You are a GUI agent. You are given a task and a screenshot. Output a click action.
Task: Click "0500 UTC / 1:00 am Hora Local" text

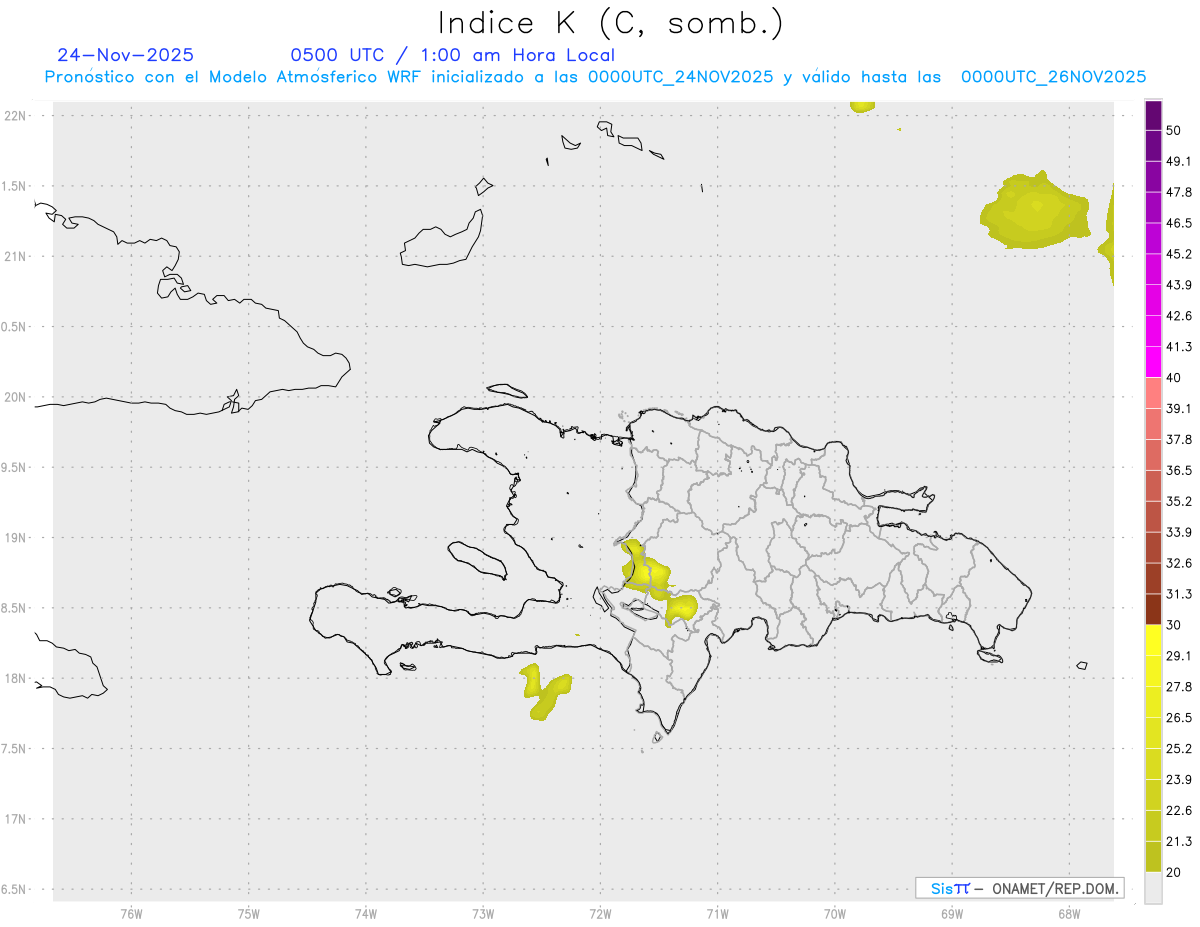click(x=452, y=55)
